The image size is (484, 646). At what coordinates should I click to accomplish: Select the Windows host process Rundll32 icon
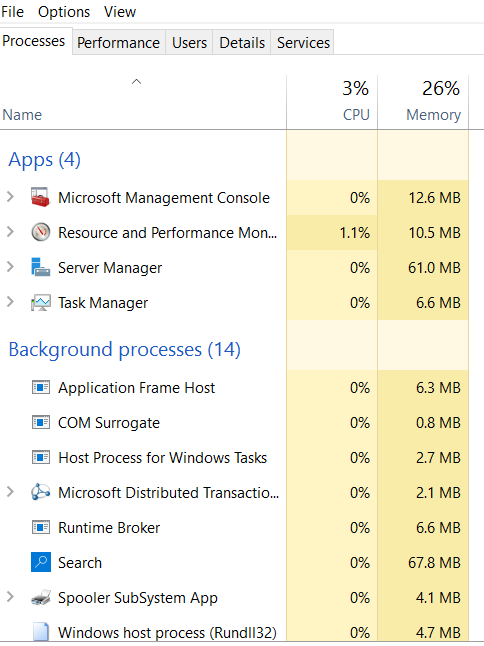40,632
